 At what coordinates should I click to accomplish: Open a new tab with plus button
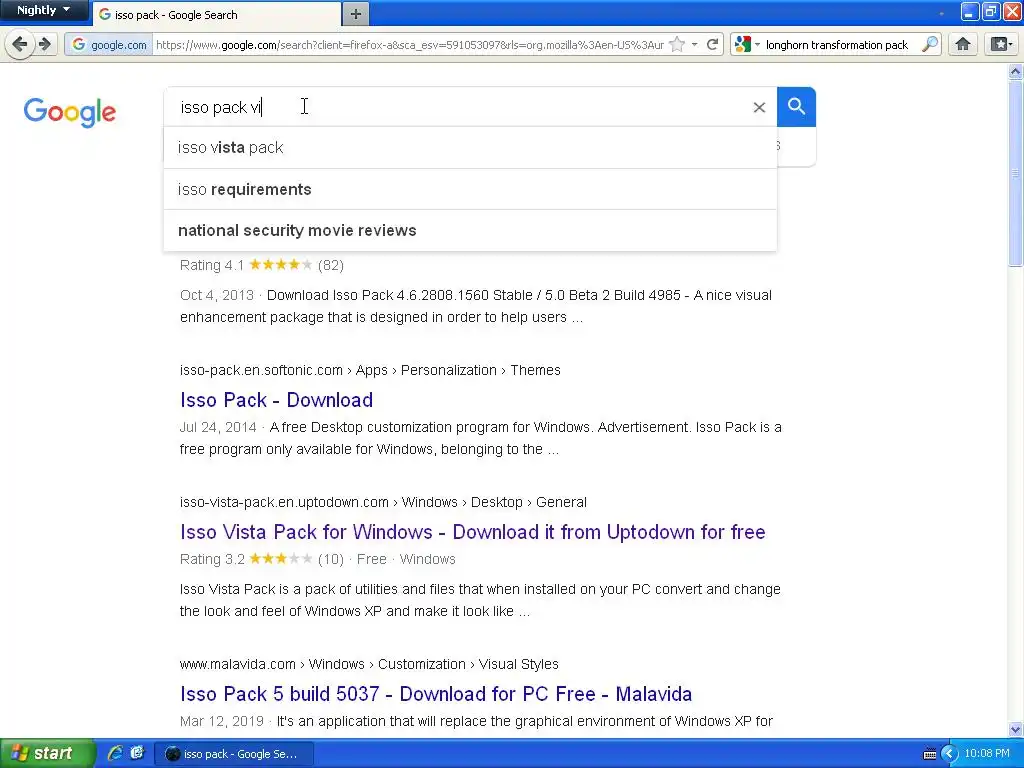tap(355, 14)
